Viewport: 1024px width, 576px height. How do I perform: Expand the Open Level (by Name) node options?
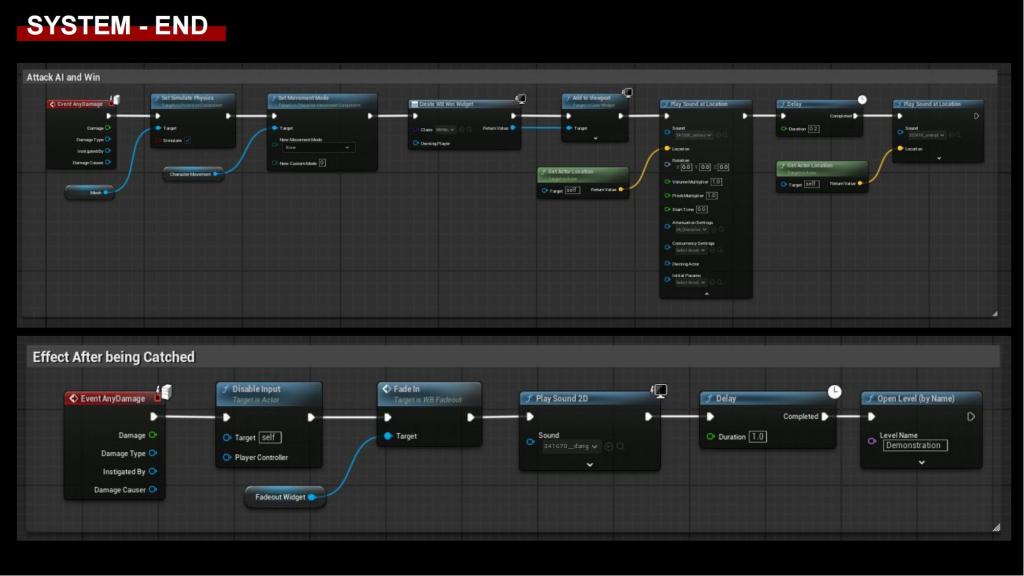point(921,463)
